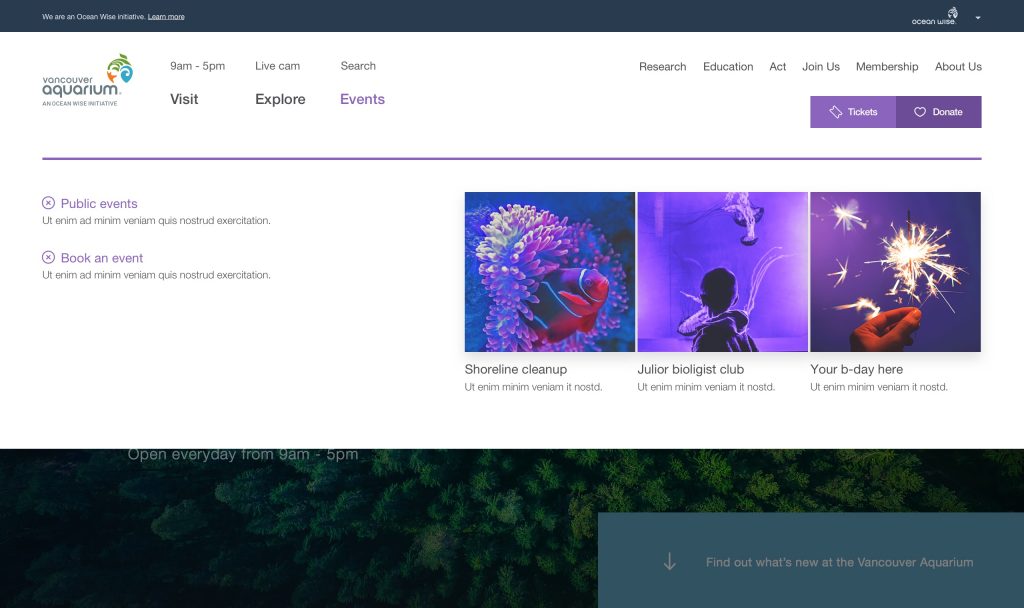Click the Shoreline cleanup title

(516, 369)
